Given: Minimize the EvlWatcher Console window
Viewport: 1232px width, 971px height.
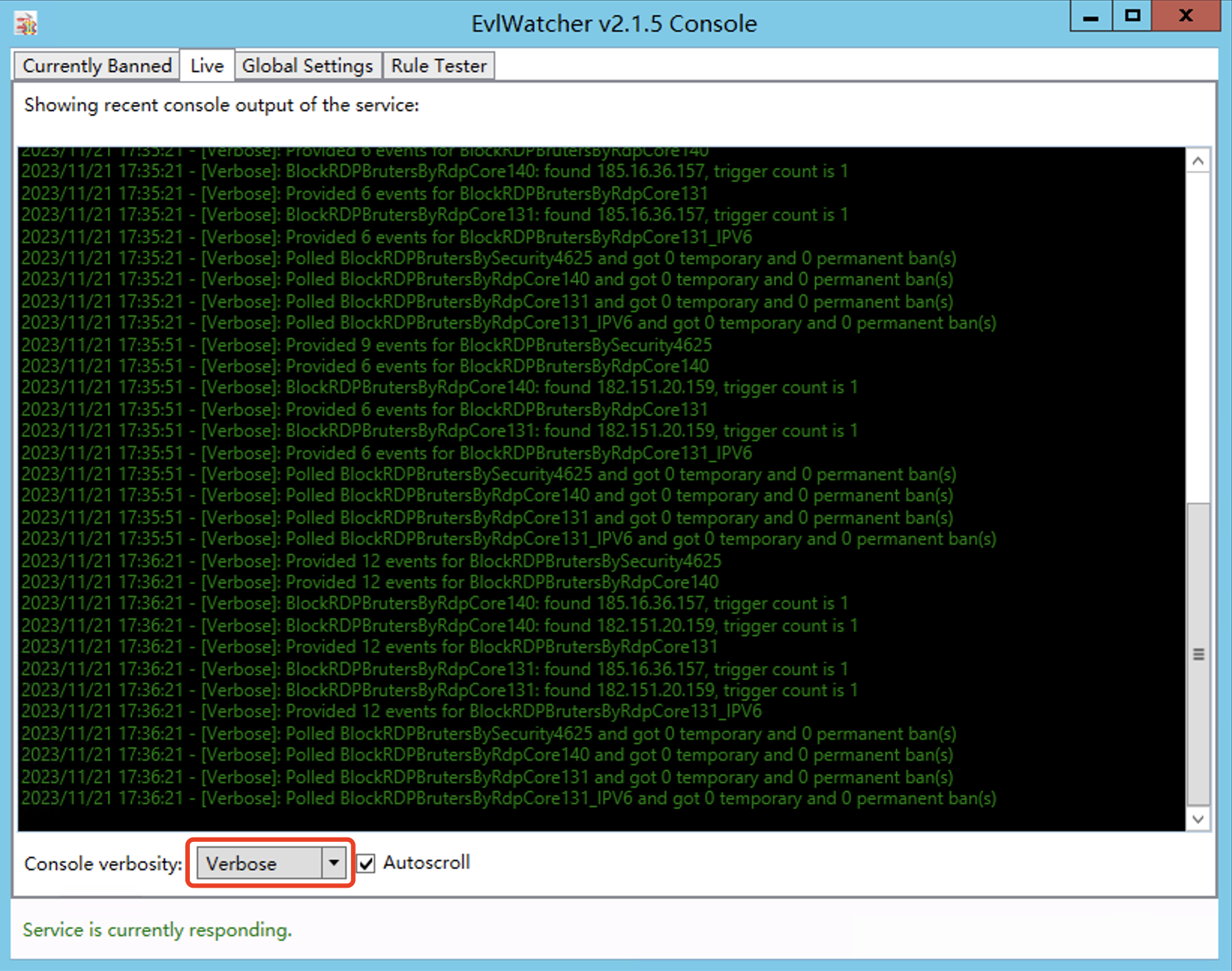Looking at the screenshot, I should (x=1091, y=17).
